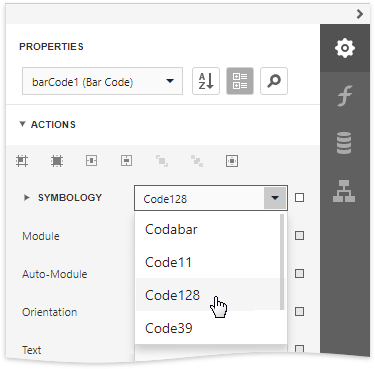Click the Bring To Front action icon
Image resolution: width=375 pixels, height=369 pixels.
162,161
